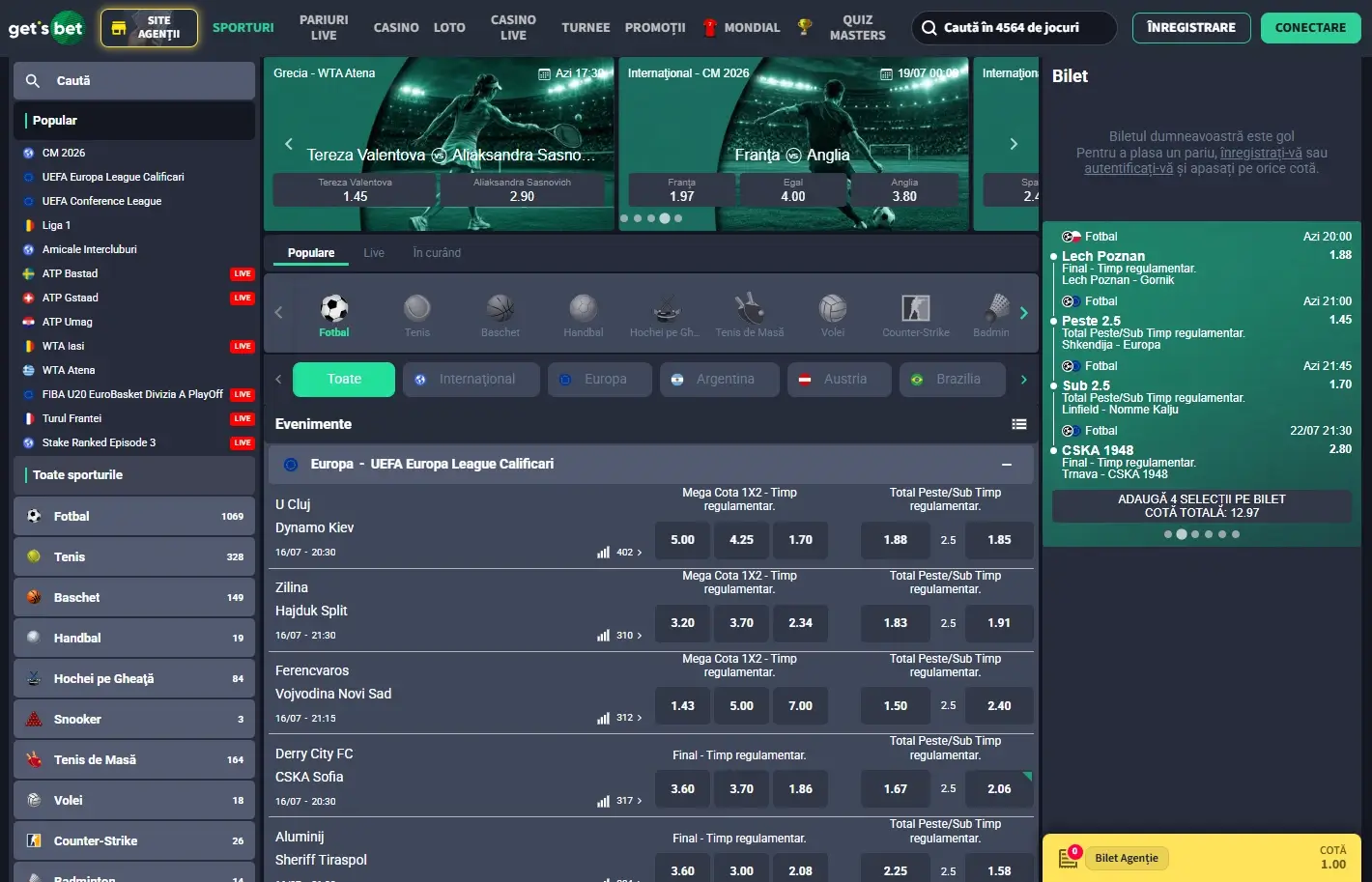Click the Tenis ball icon in the sports list
The height and width of the screenshot is (882, 1372).
click(34, 556)
